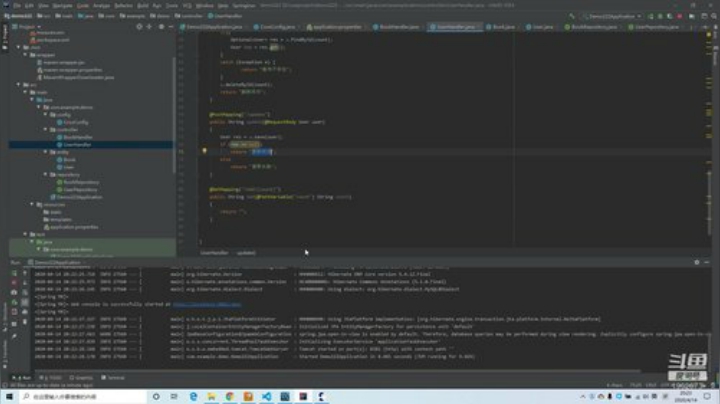This screenshot has height=404, width=720.
Task: Click the green Run button in top toolbar
Action: point(651,16)
